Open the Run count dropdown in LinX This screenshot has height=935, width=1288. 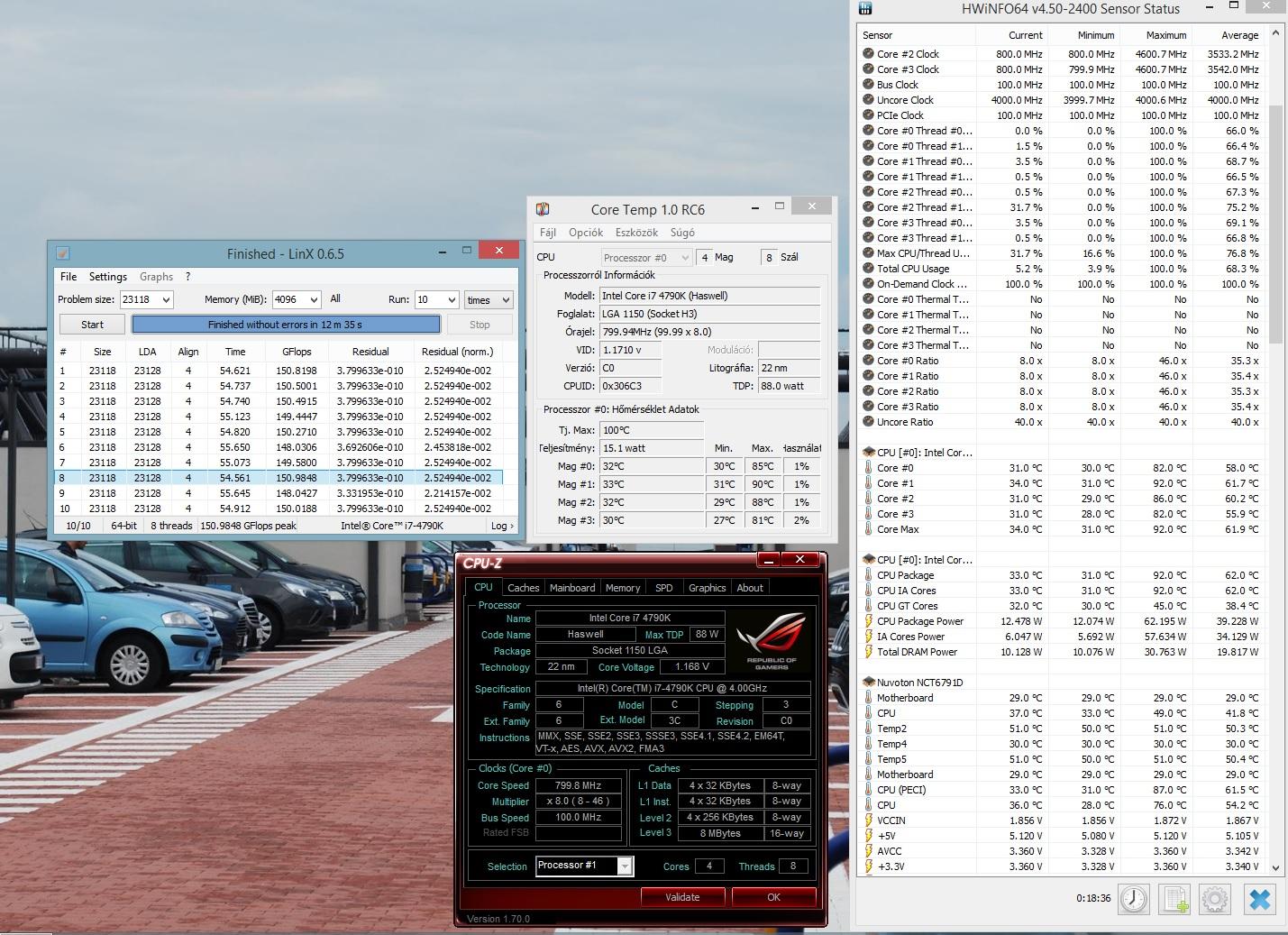click(451, 299)
